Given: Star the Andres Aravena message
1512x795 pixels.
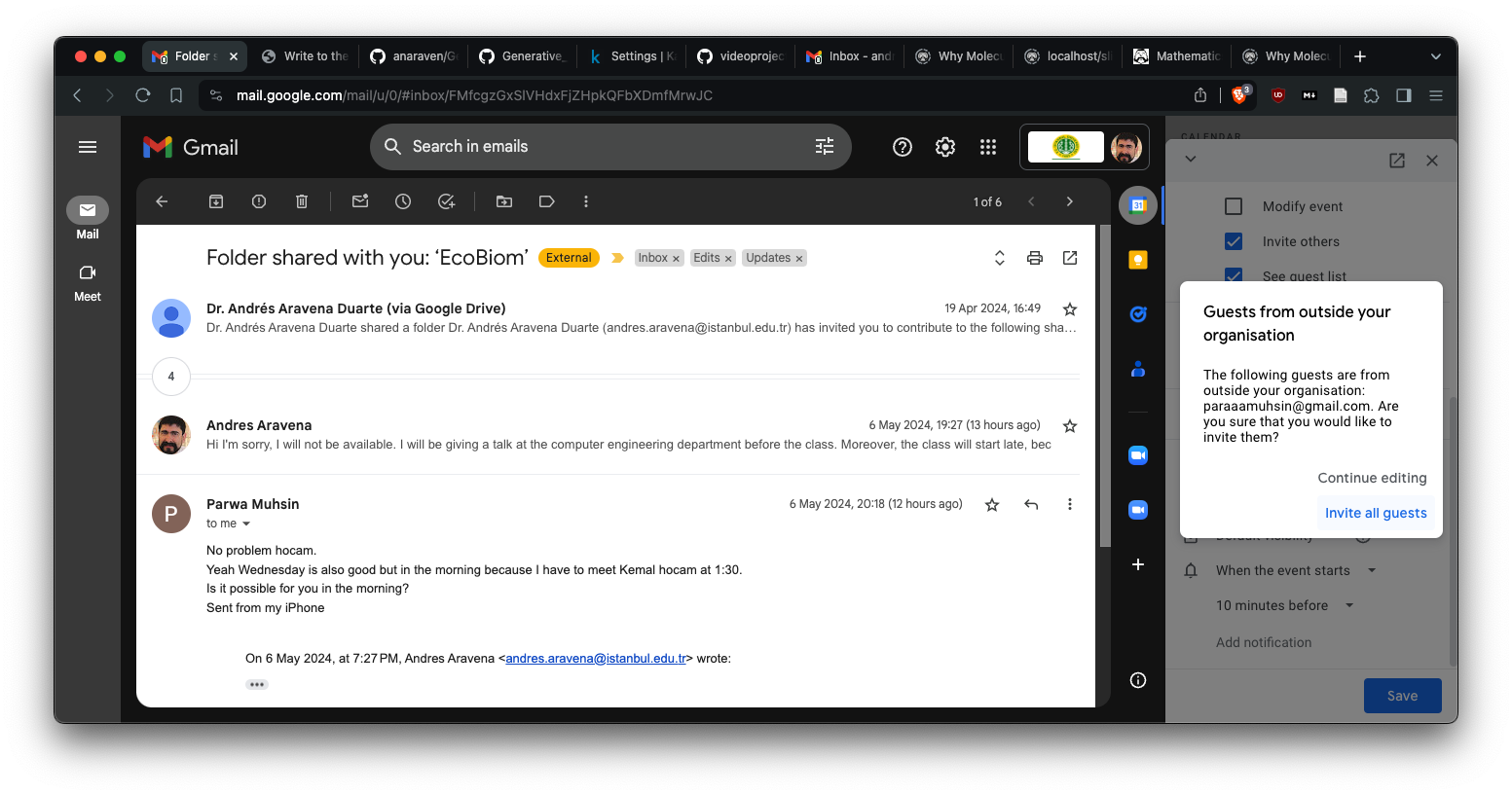Looking at the screenshot, I should (1070, 426).
